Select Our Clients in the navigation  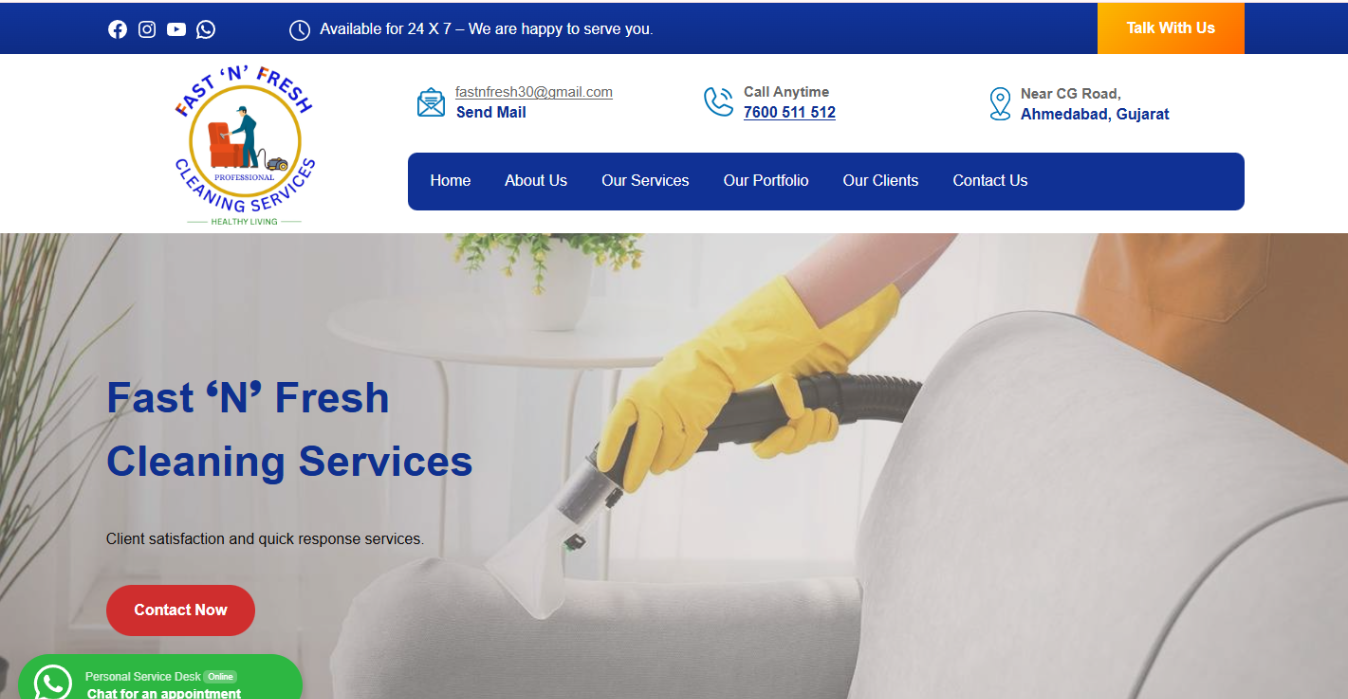[x=881, y=181]
